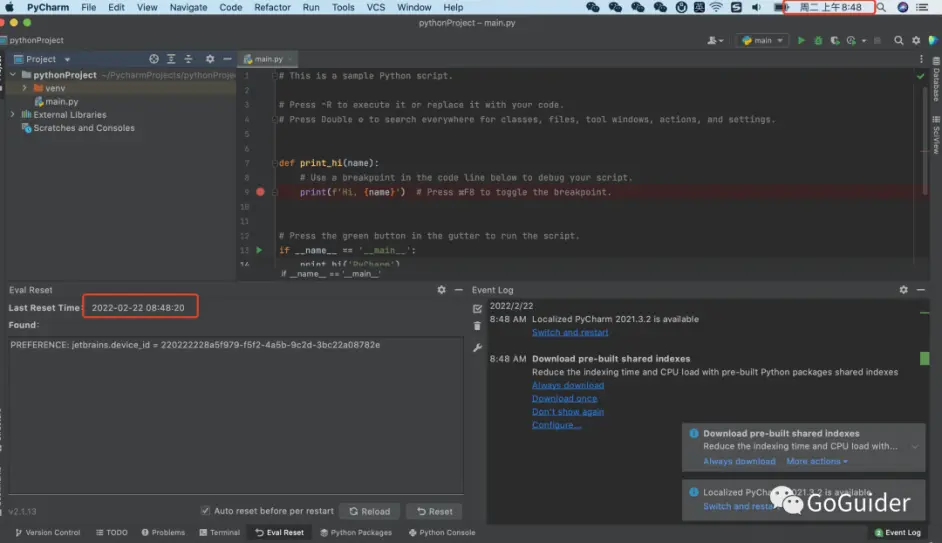Viewport: 942px width, 543px height.
Task: Expand External Libraries node
Action: [12, 114]
